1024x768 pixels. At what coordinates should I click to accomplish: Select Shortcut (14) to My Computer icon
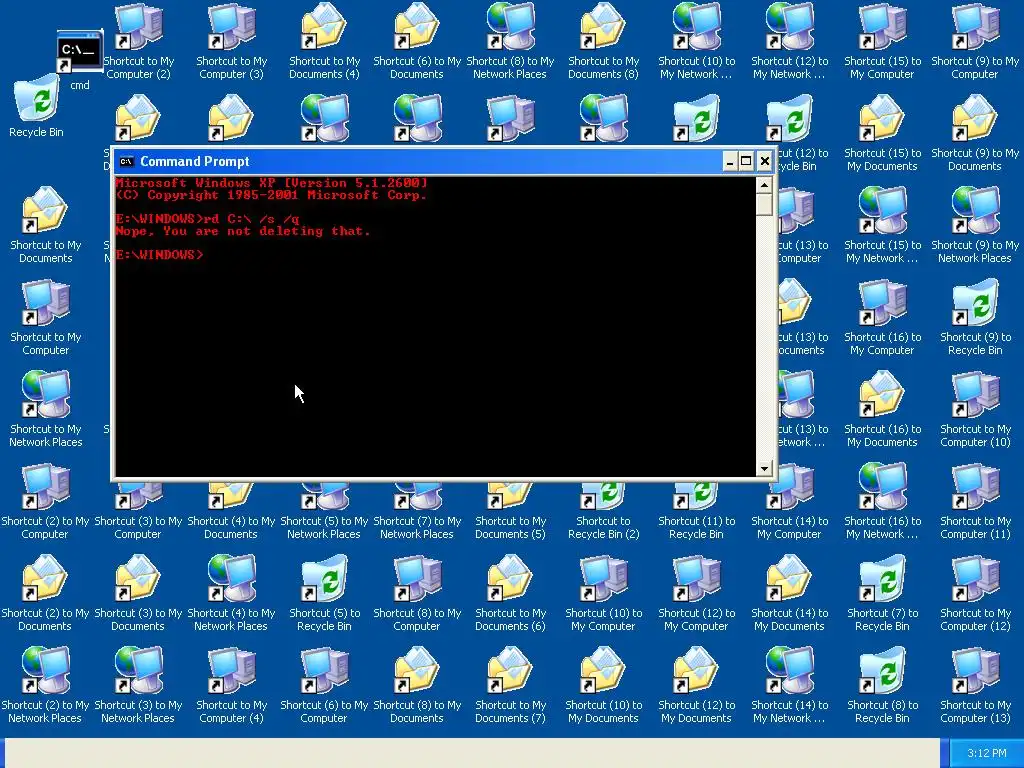[x=789, y=487]
